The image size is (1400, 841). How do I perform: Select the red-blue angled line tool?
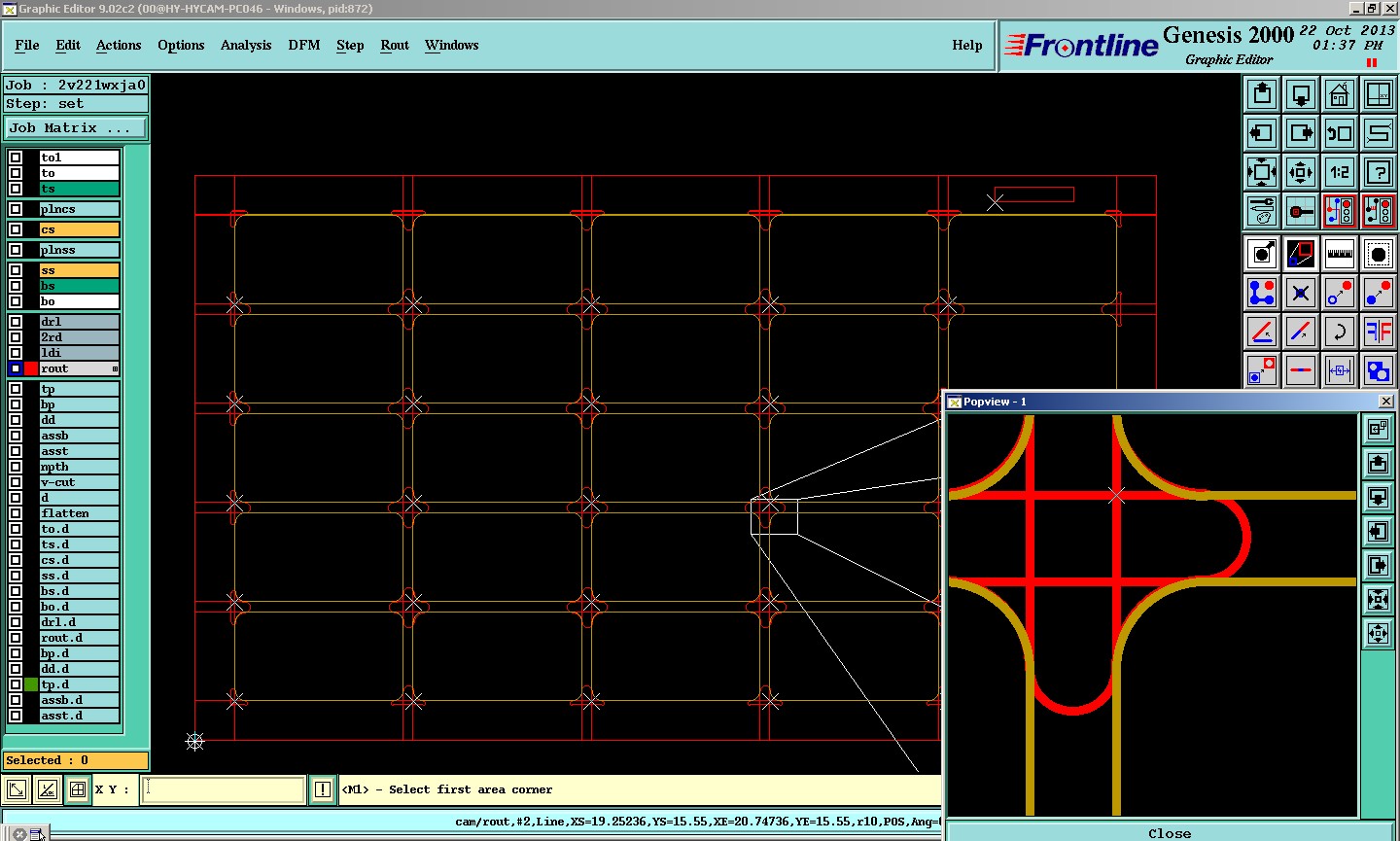pyautogui.click(x=1262, y=332)
